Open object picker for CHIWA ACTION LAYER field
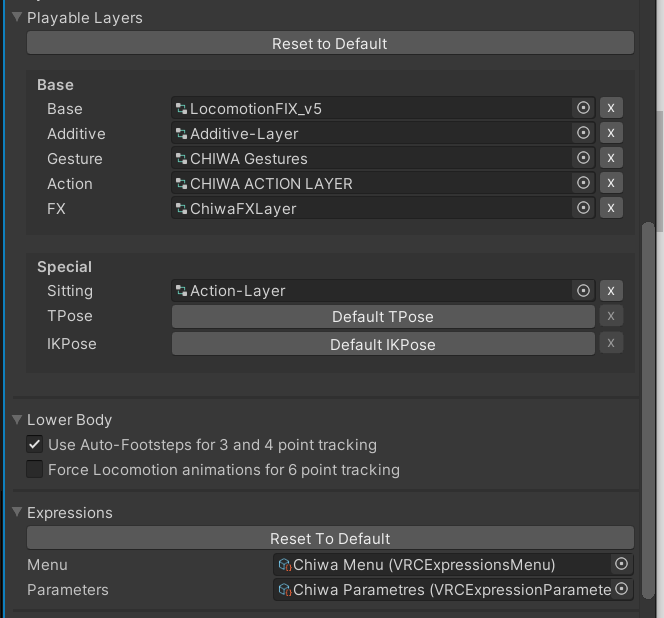Viewport: 664px width, 618px height. [583, 183]
